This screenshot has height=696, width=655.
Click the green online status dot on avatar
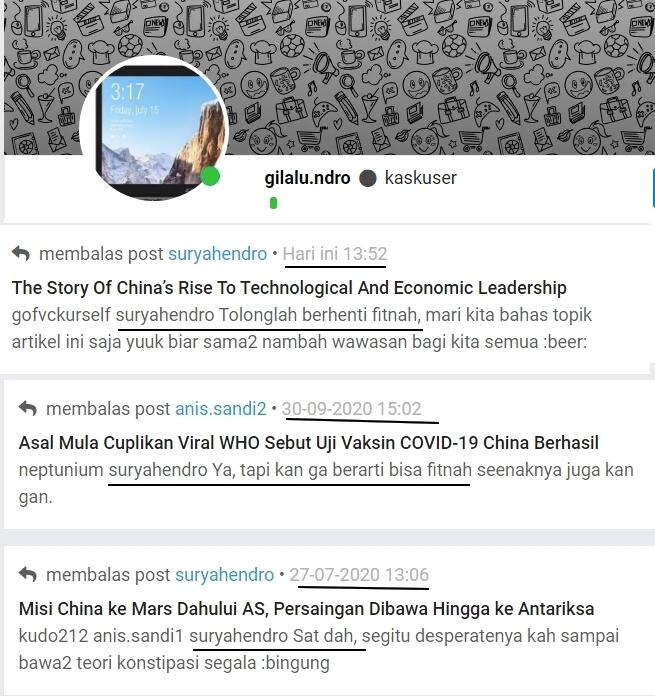[x=210, y=176]
